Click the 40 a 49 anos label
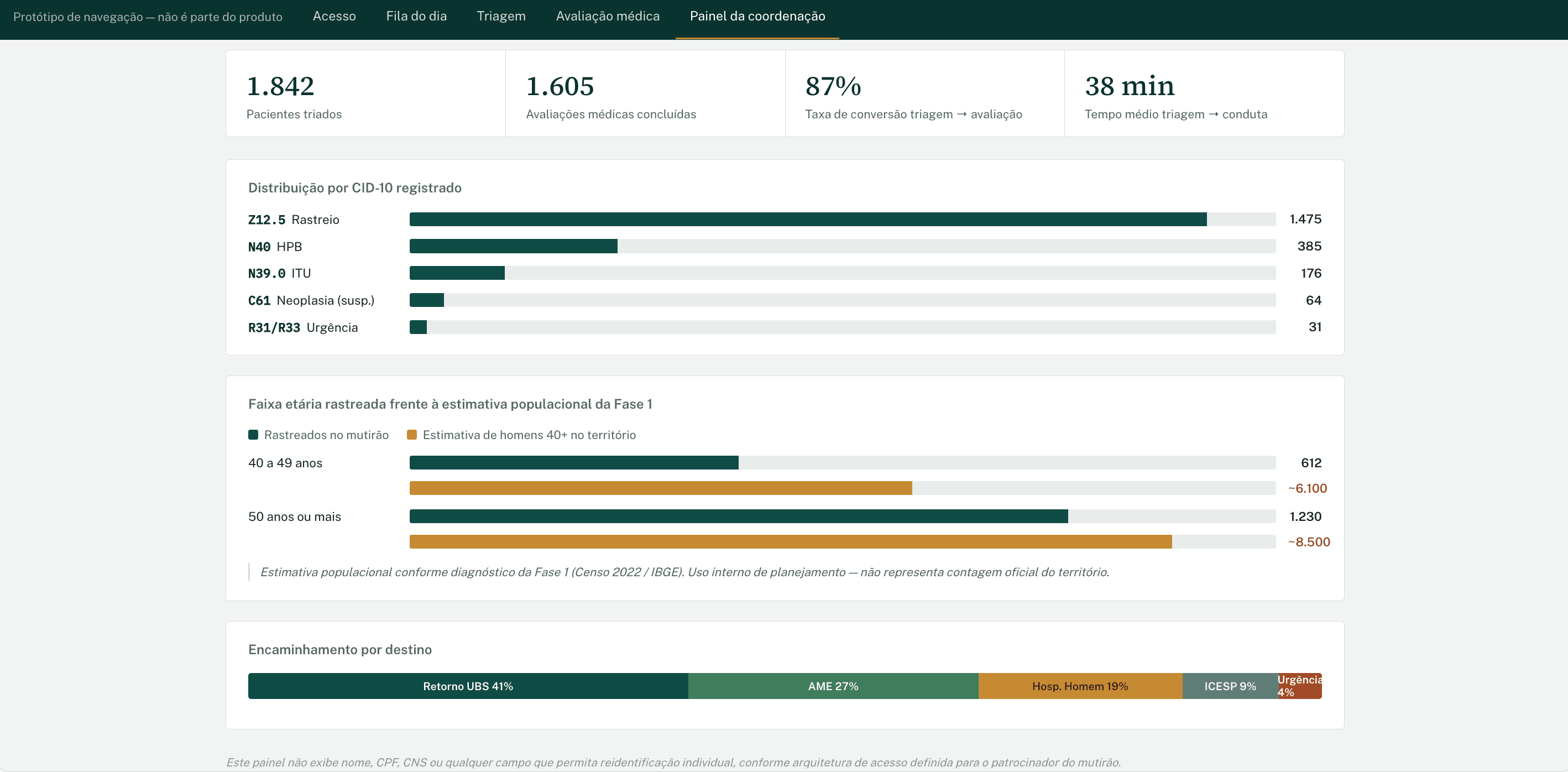This screenshot has height=772, width=1568. click(x=285, y=463)
